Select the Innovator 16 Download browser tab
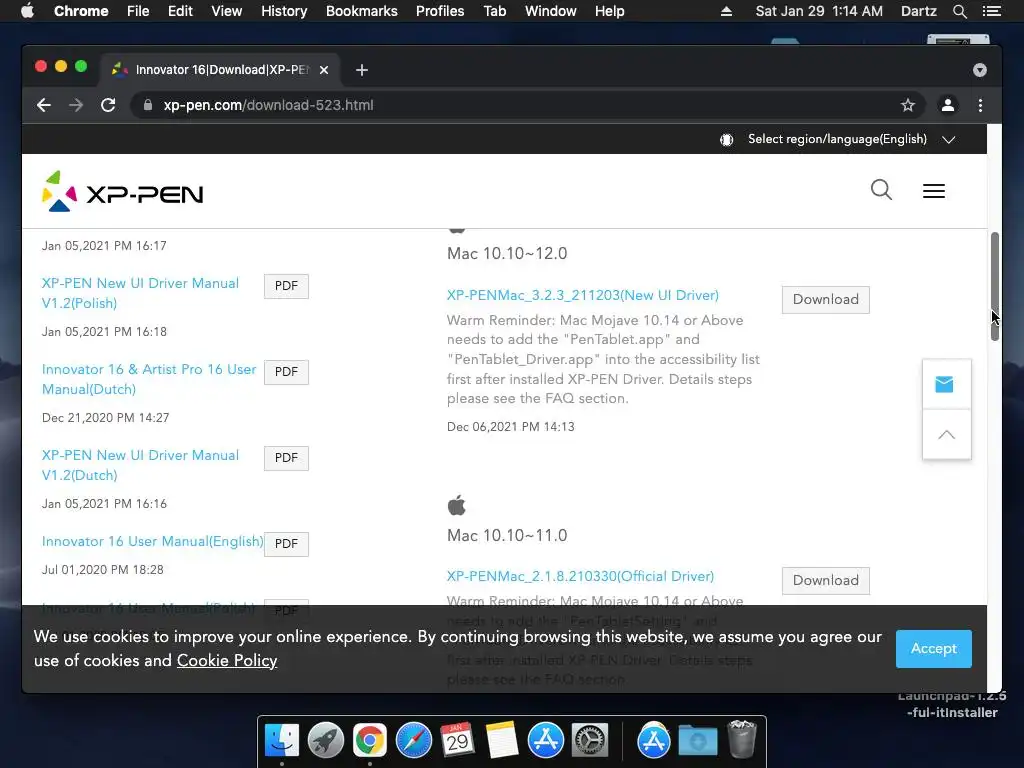This screenshot has height=768, width=1024. 221,70
